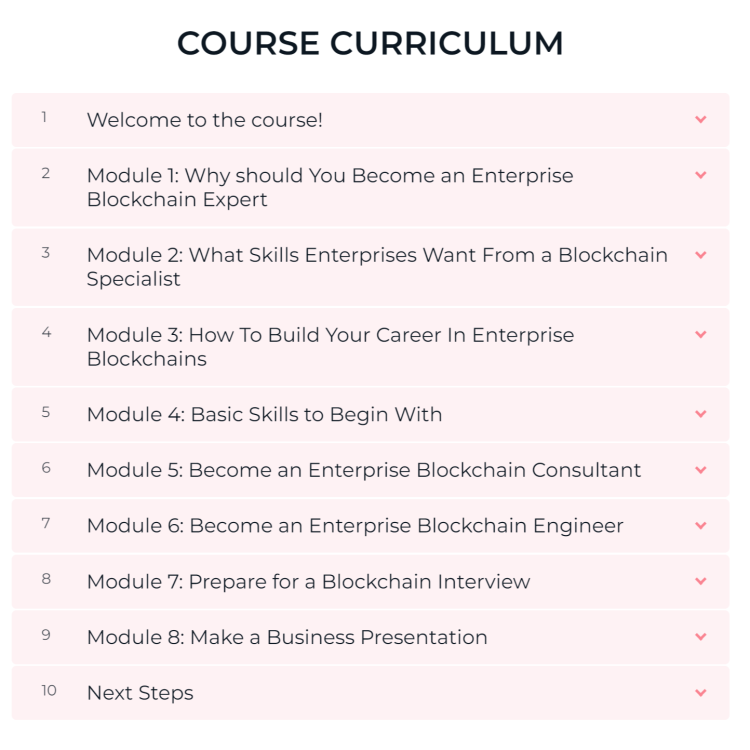
Task: Select Module 3: How To Build Your Career
Action: (x=331, y=347)
